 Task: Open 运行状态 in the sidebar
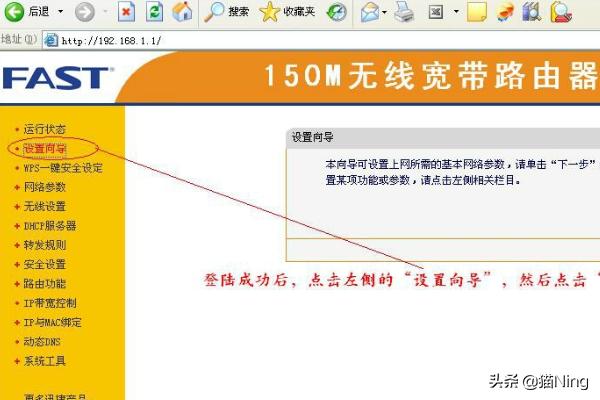click(45, 129)
